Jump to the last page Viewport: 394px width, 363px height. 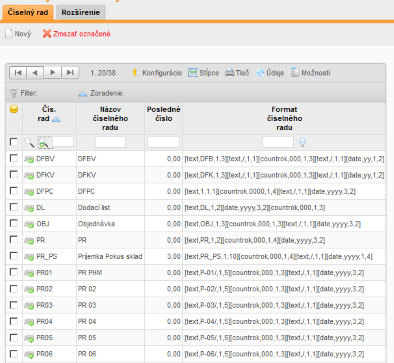[70, 72]
